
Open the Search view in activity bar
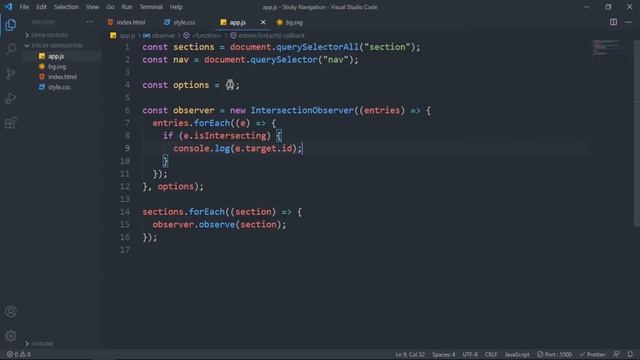coord(11,49)
